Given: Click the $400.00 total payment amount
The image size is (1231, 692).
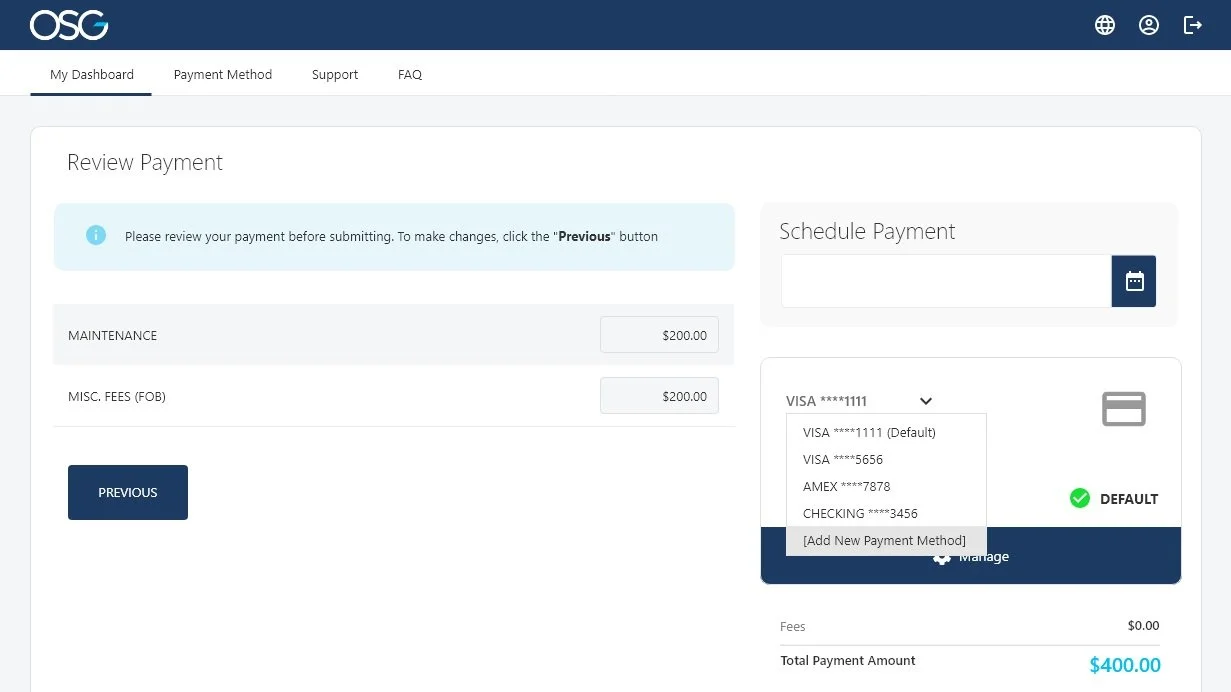Looking at the screenshot, I should [x=1124, y=664].
